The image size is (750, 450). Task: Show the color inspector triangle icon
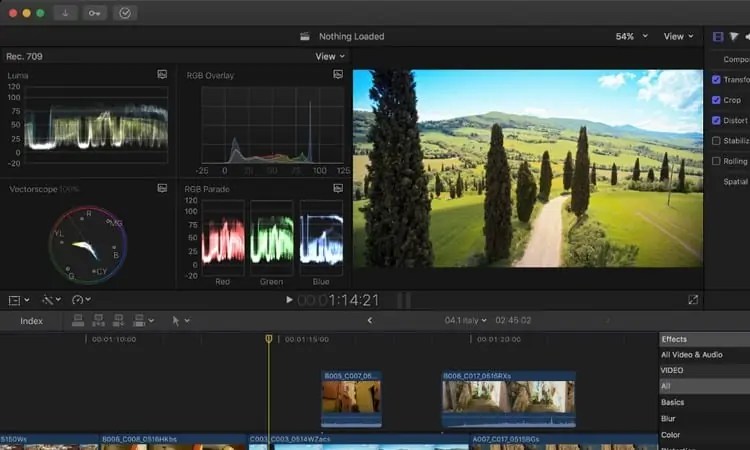click(734, 36)
